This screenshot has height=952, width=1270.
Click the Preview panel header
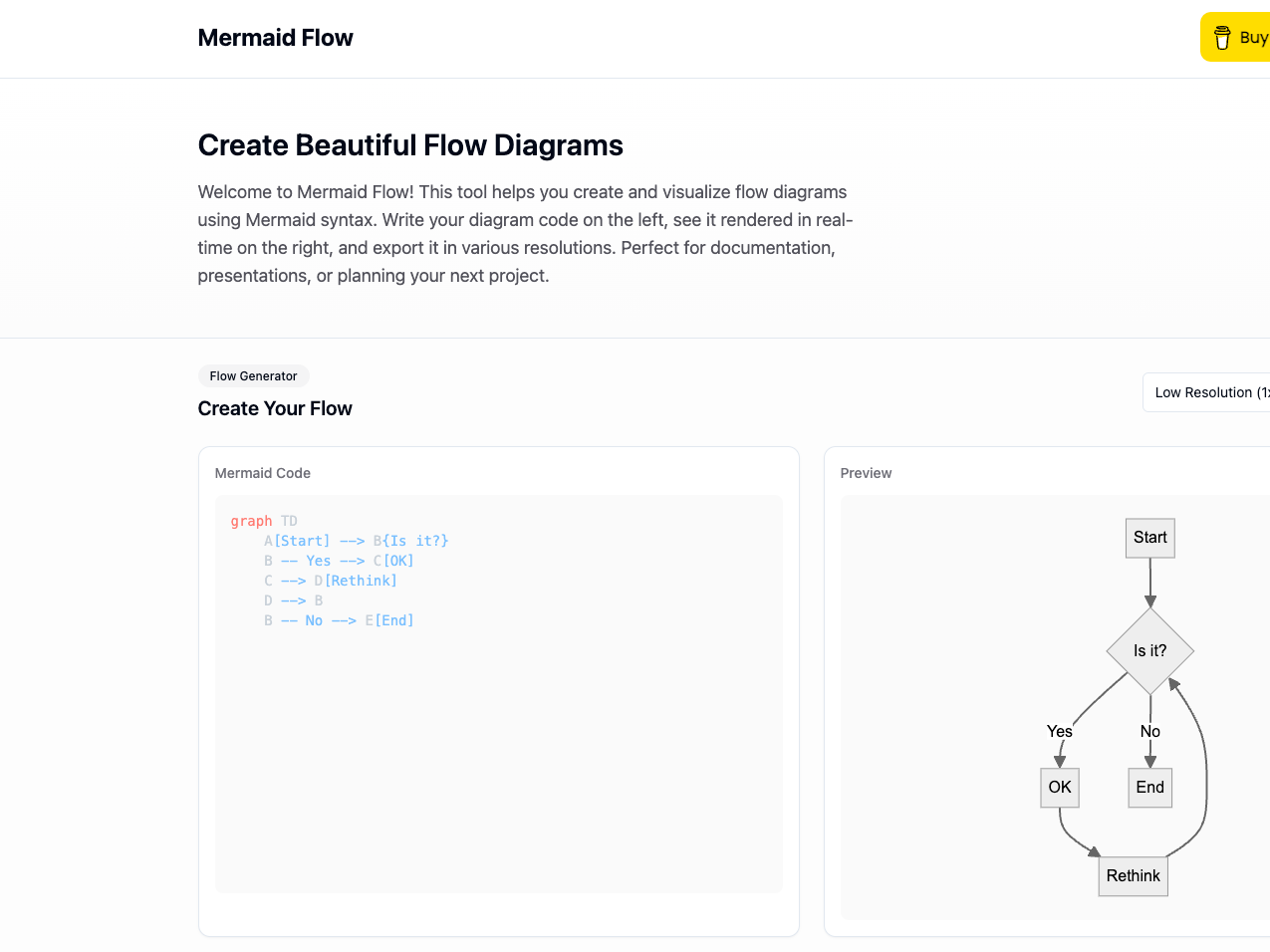click(x=866, y=473)
